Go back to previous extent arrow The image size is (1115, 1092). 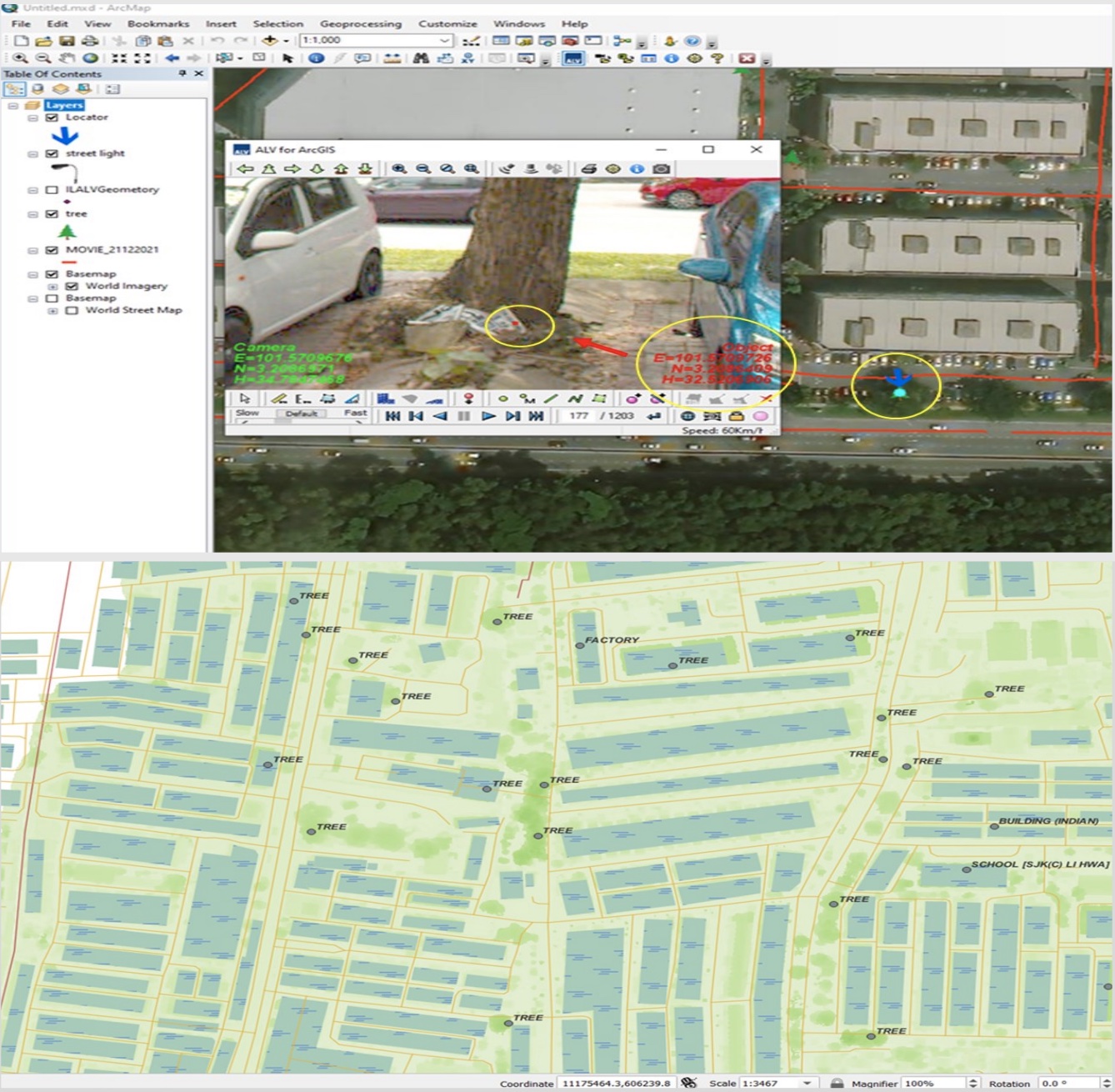coord(172,58)
